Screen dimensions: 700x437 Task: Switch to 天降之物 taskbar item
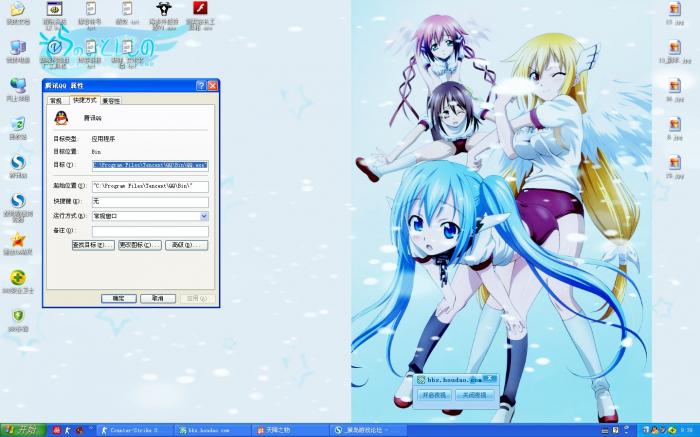tap(290, 430)
